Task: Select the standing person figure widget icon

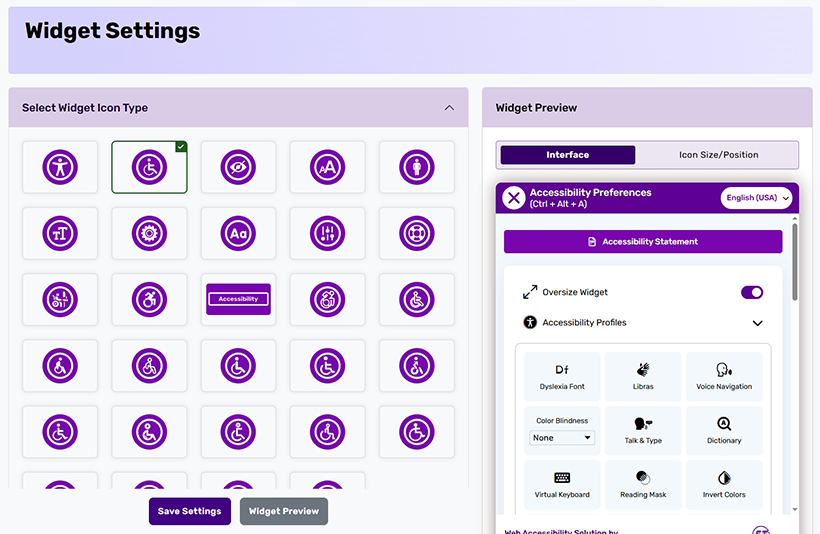Action: point(417,167)
